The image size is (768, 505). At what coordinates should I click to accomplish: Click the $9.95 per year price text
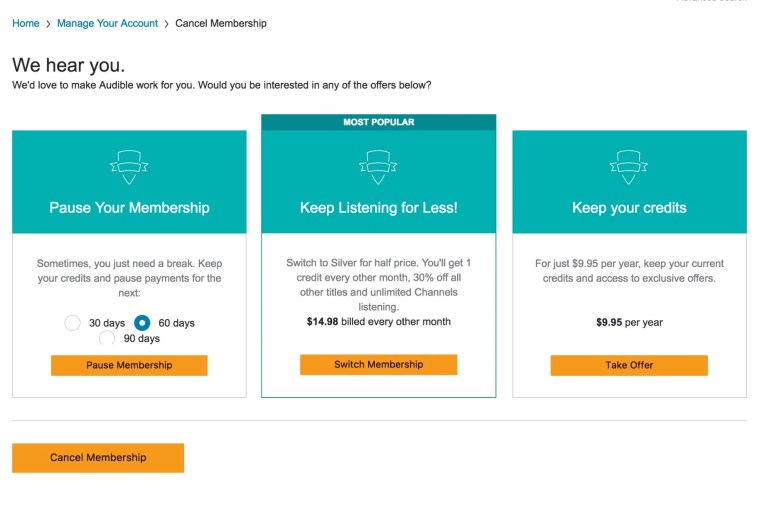click(629, 322)
